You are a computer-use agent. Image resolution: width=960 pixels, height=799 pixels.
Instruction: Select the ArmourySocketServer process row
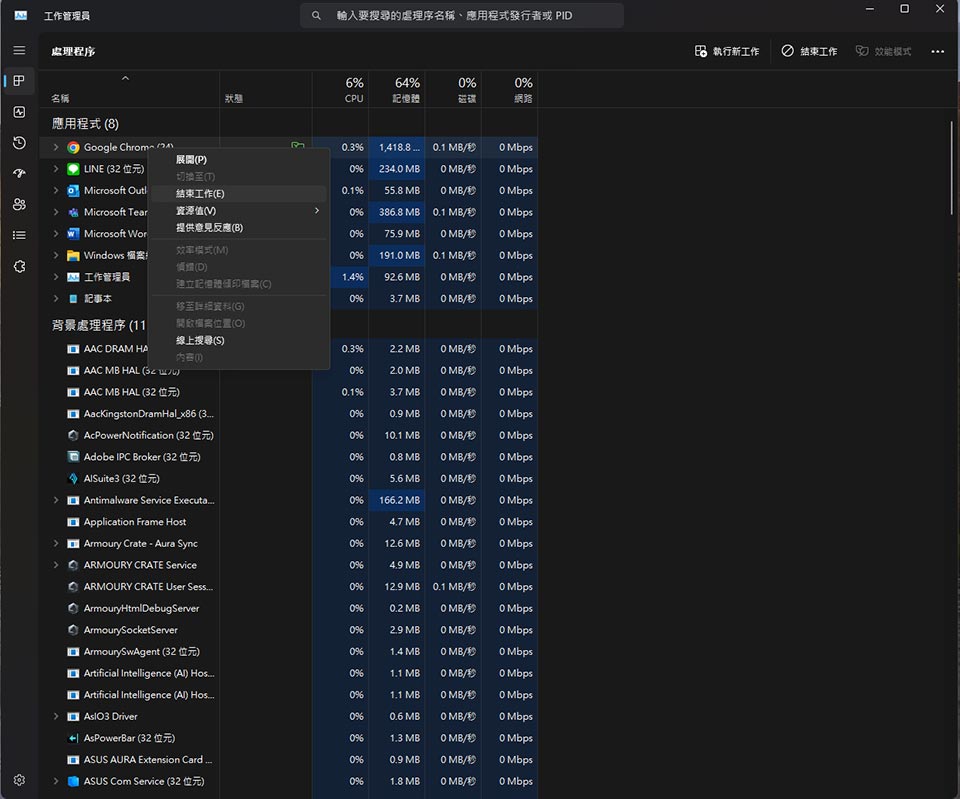[289, 630]
